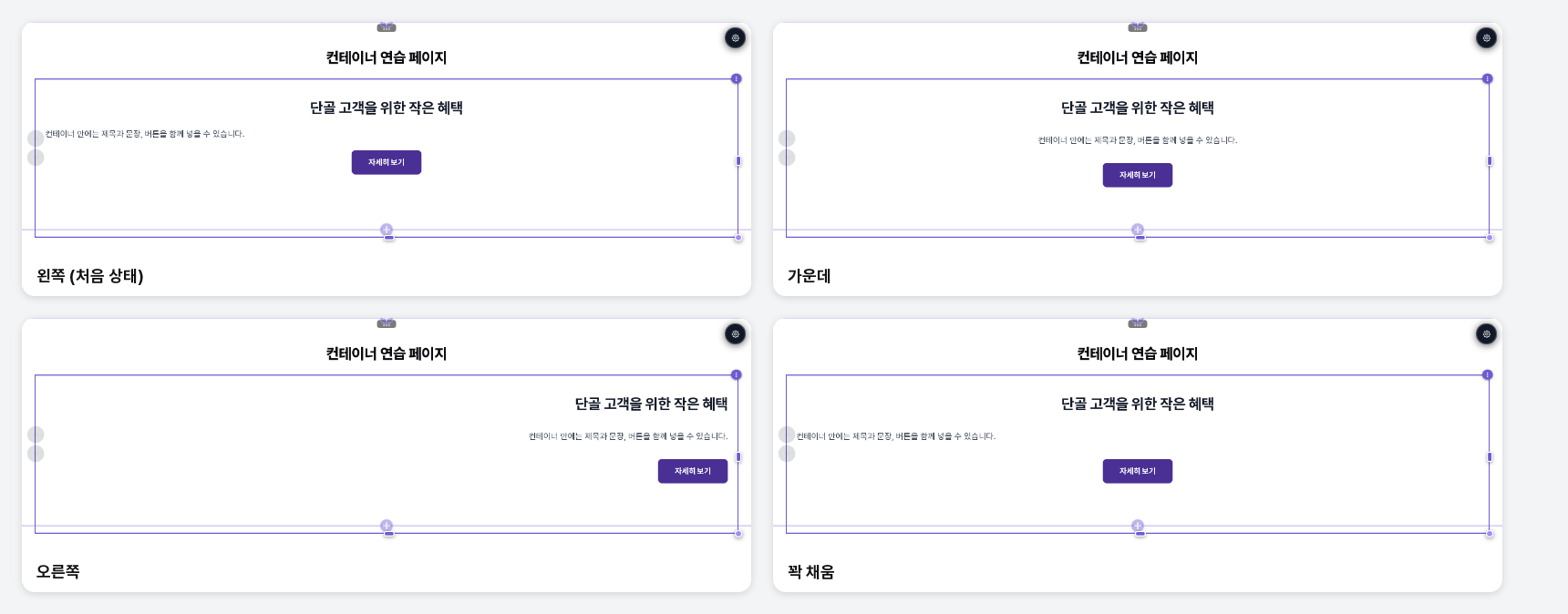
Task: Click upper grey circle arrow in 오른쪽 panel
Action: [36, 435]
